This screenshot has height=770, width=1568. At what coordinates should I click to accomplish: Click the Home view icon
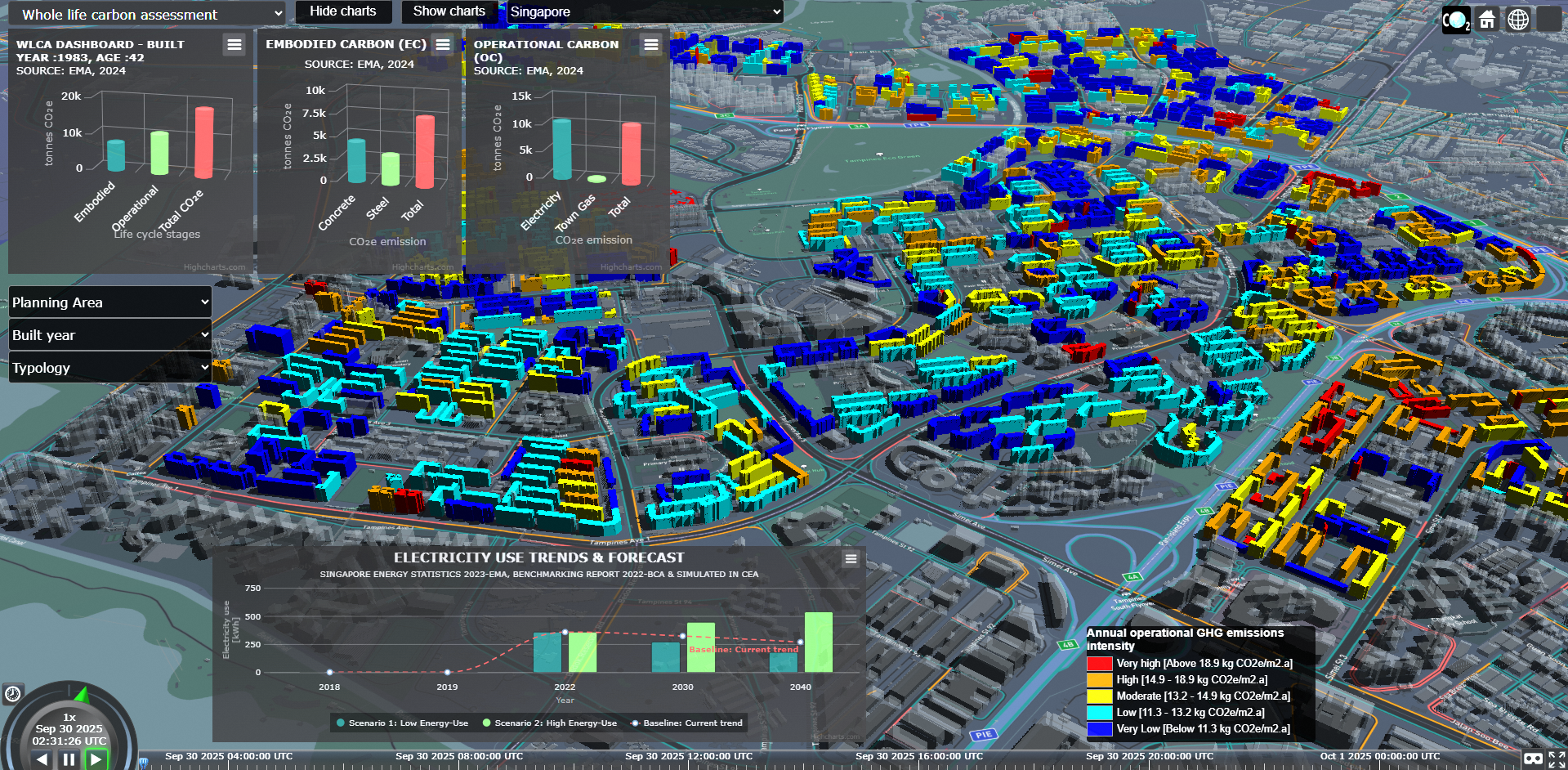coord(1487,20)
